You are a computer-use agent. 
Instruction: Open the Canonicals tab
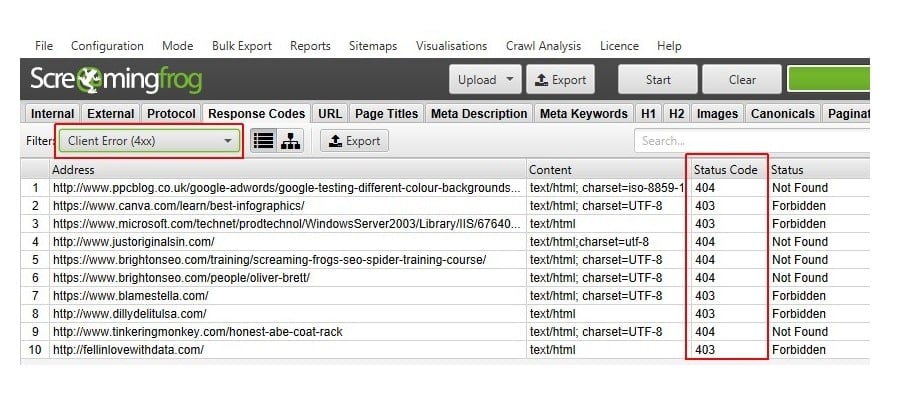pyautogui.click(x=782, y=114)
